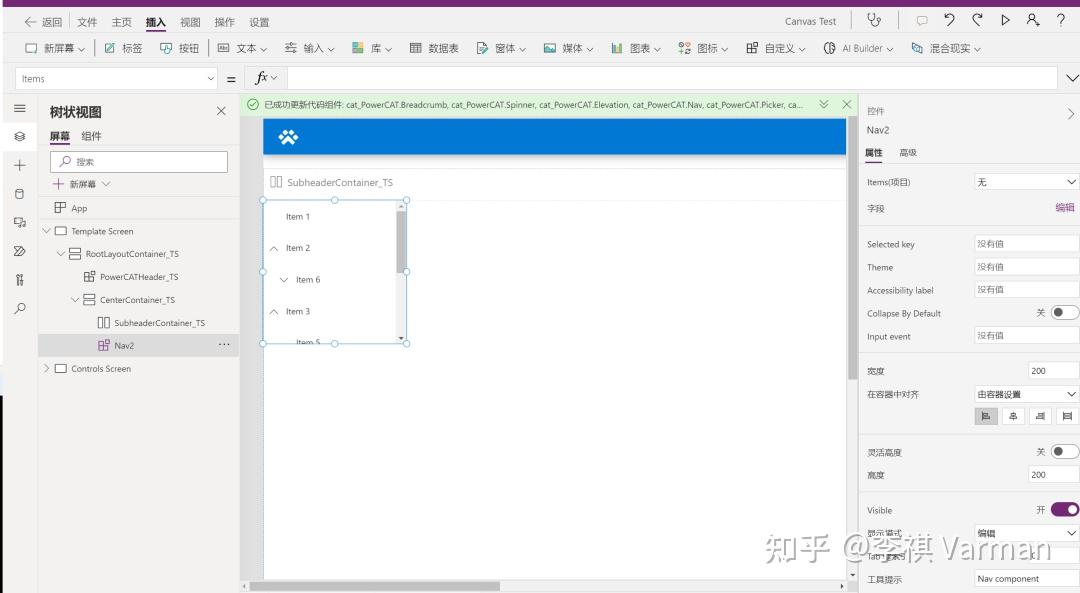Image resolution: width=1080 pixels, height=593 pixels.
Task: Click the 编辑 link next to 字段
Action: click(1064, 208)
